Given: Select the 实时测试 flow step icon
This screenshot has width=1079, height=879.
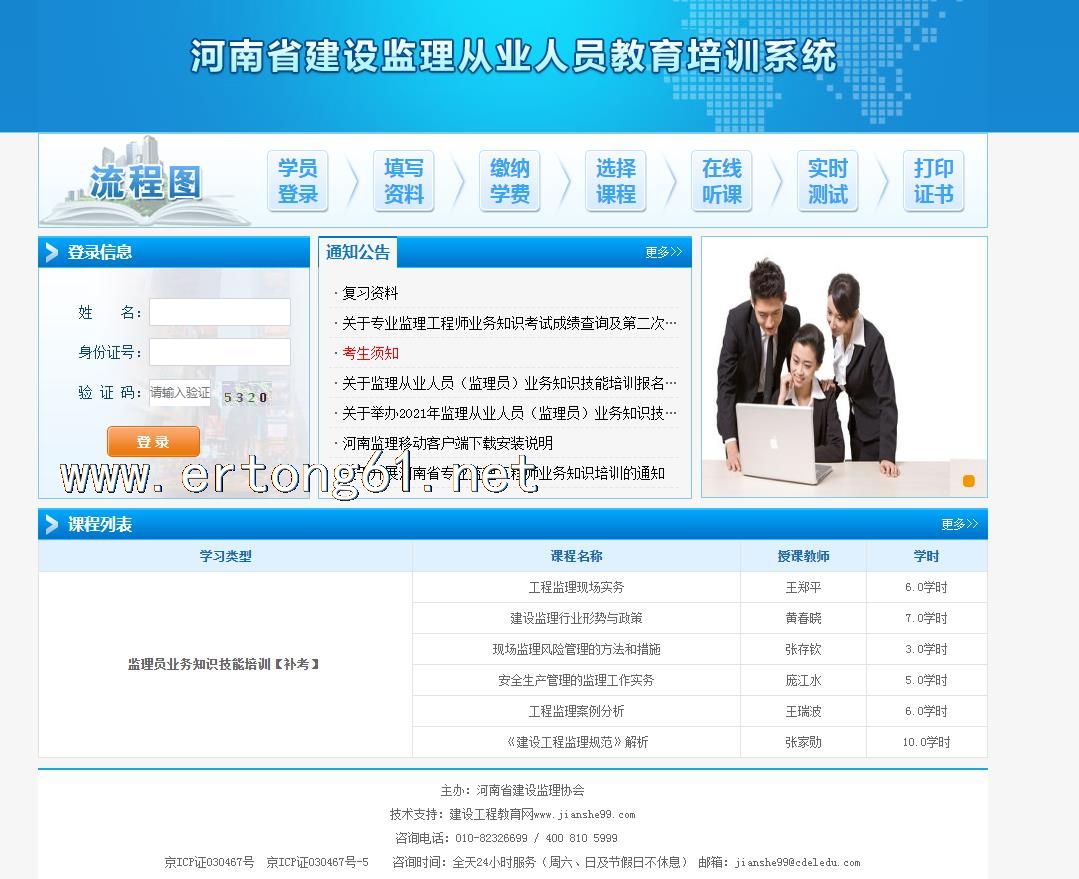Looking at the screenshot, I should coord(828,181).
